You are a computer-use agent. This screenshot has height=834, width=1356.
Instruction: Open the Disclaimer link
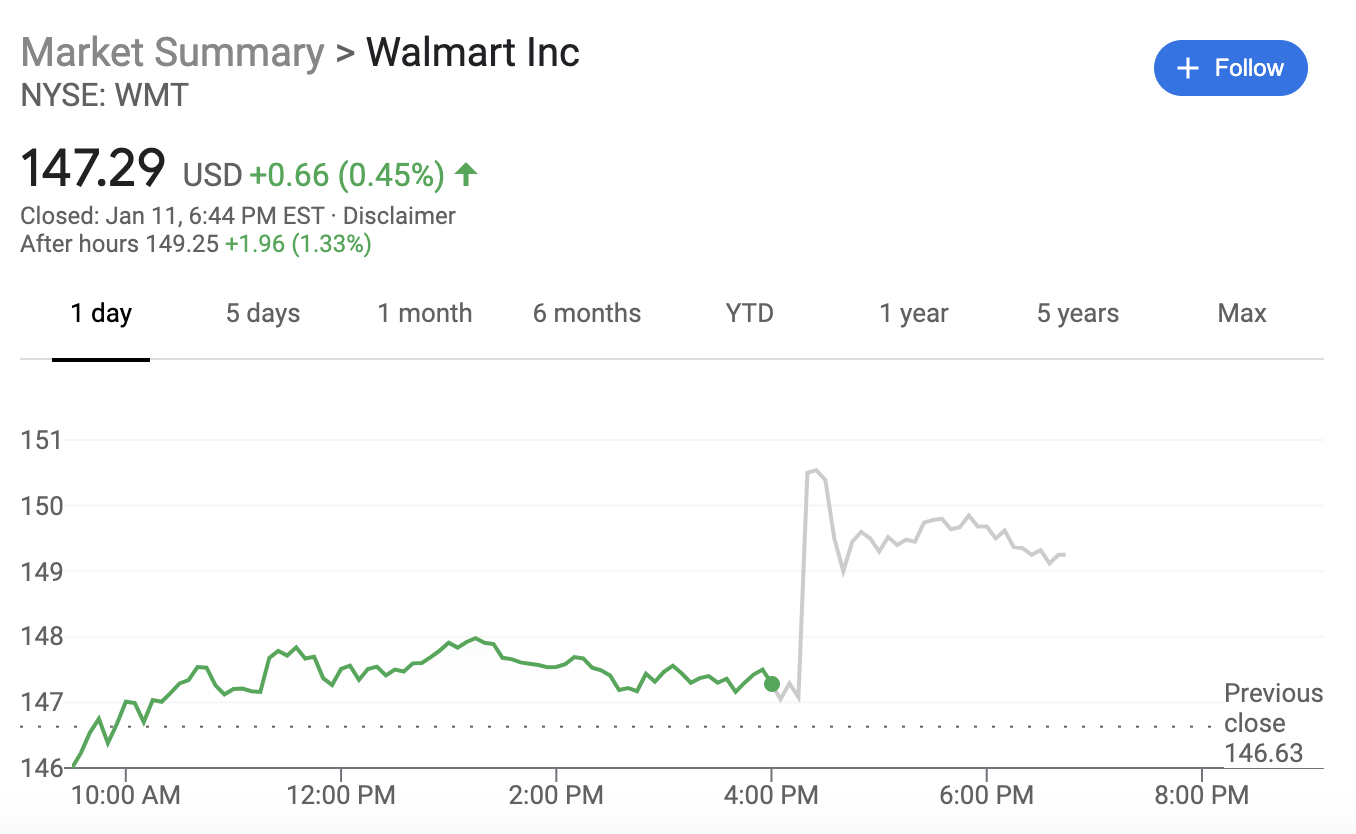click(399, 216)
